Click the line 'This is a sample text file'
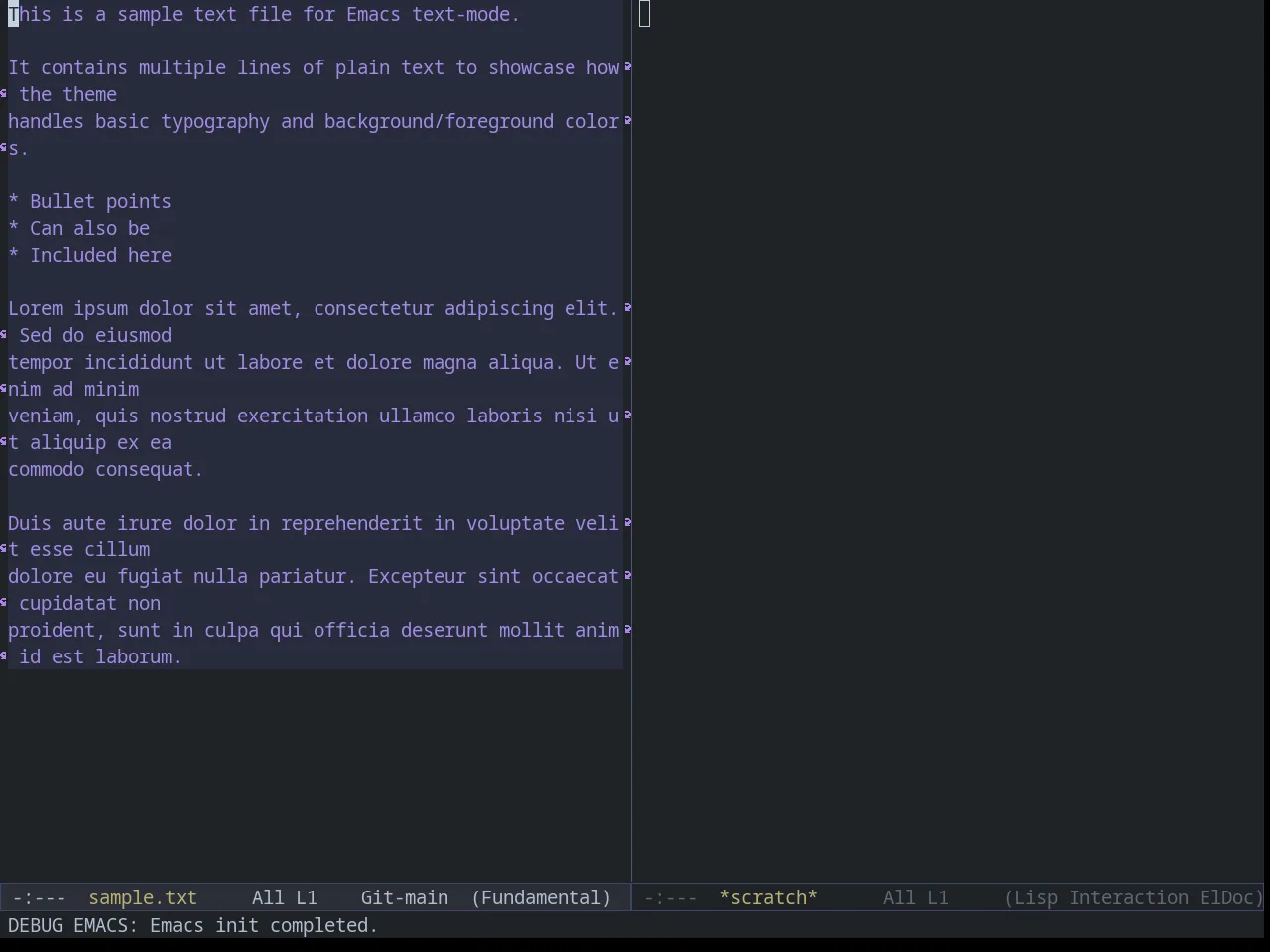The width and height of the screenshot is (1270, 952). point(264,14)
